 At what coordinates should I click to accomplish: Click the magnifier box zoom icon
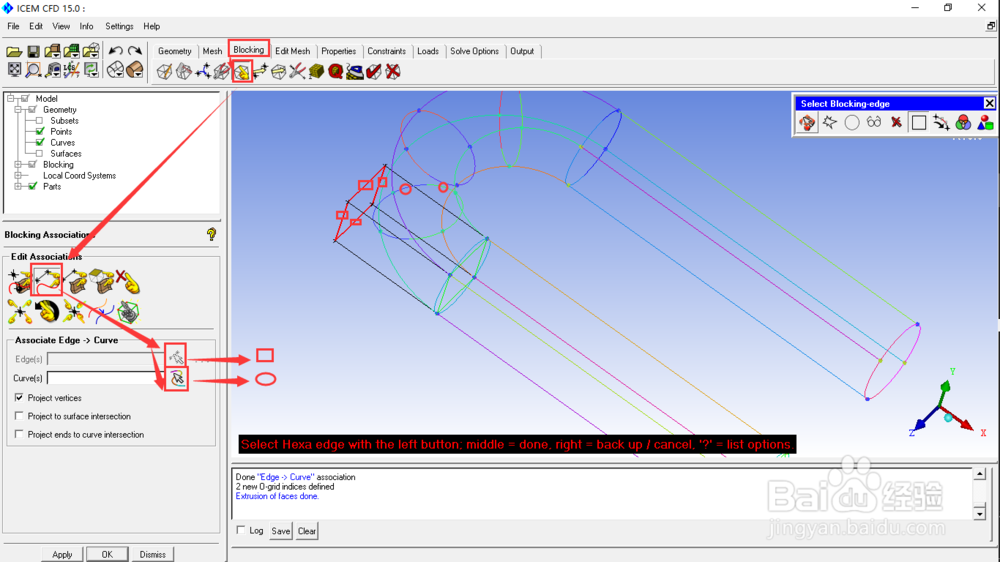[x=33, y=70]
